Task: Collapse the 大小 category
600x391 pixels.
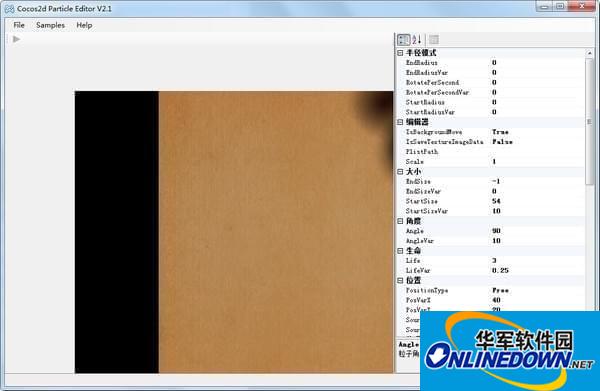Action: pos(400,172)
